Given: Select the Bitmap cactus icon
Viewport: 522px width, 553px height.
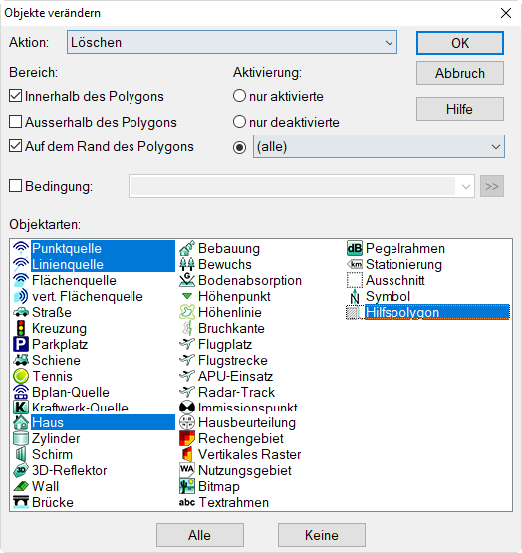Looking at the screenshot, I should (x=187, y=486).
